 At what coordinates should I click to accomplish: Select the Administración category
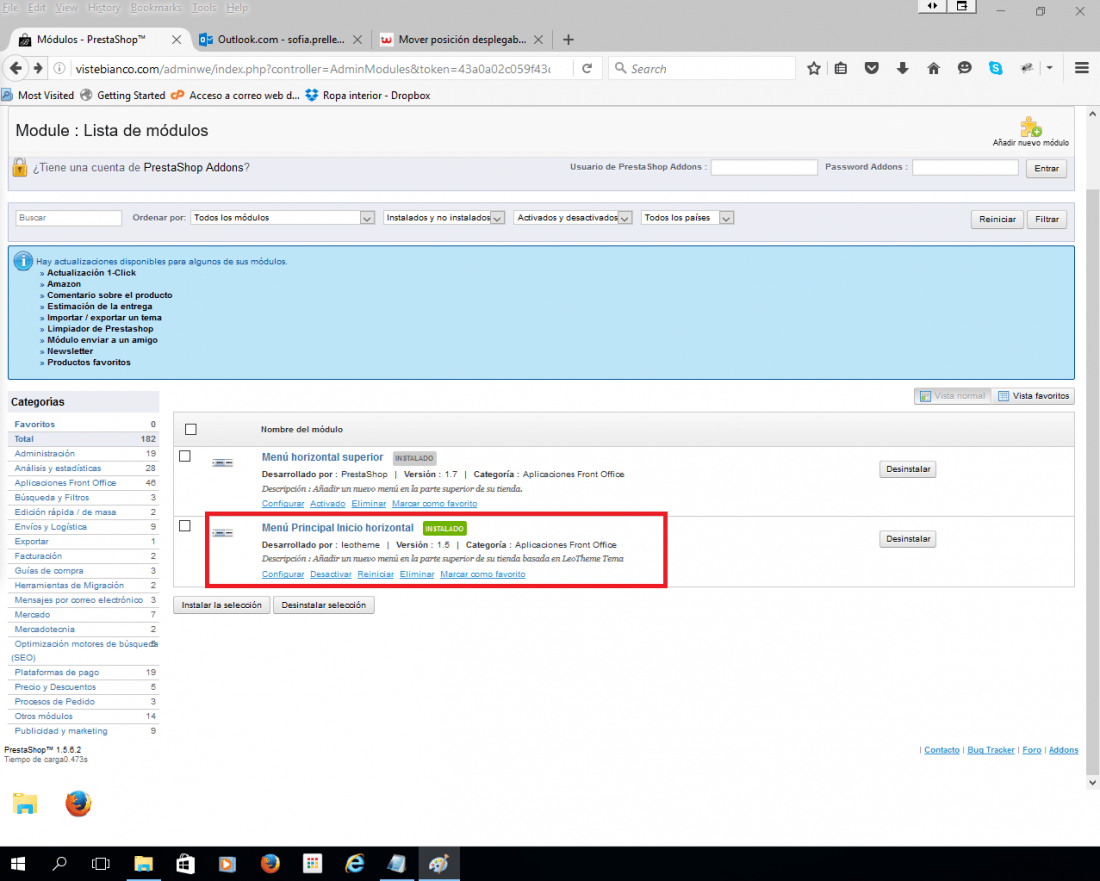(44, 454)
